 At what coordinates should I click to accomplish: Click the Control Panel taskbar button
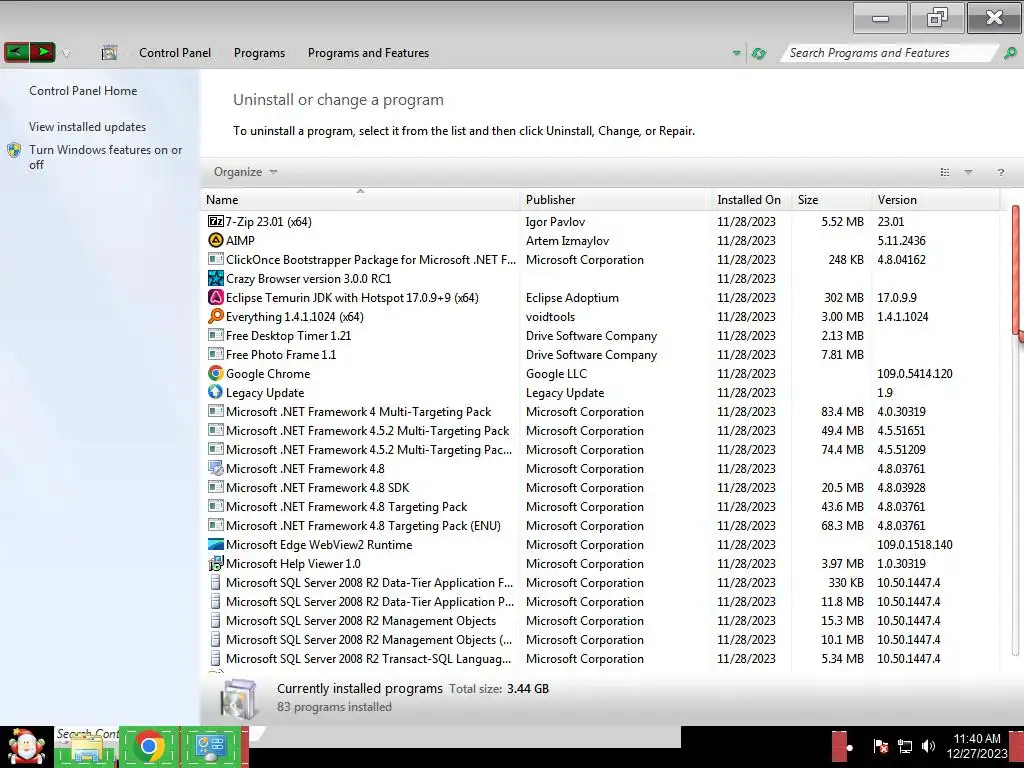click(212, 746)
